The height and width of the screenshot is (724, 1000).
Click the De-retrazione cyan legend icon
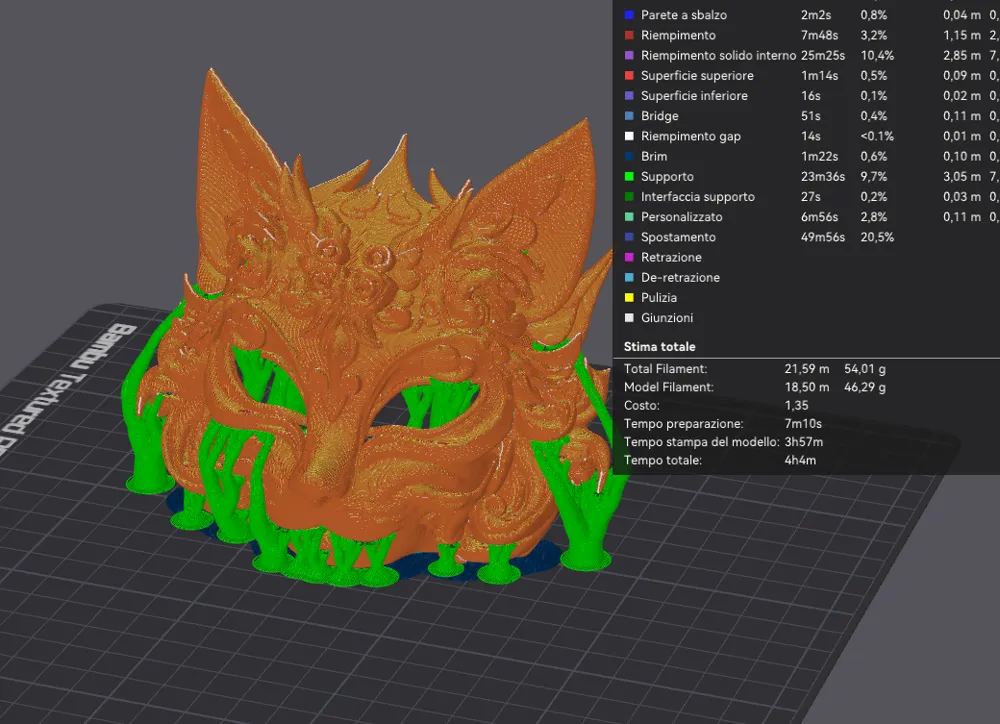(629, 277)
